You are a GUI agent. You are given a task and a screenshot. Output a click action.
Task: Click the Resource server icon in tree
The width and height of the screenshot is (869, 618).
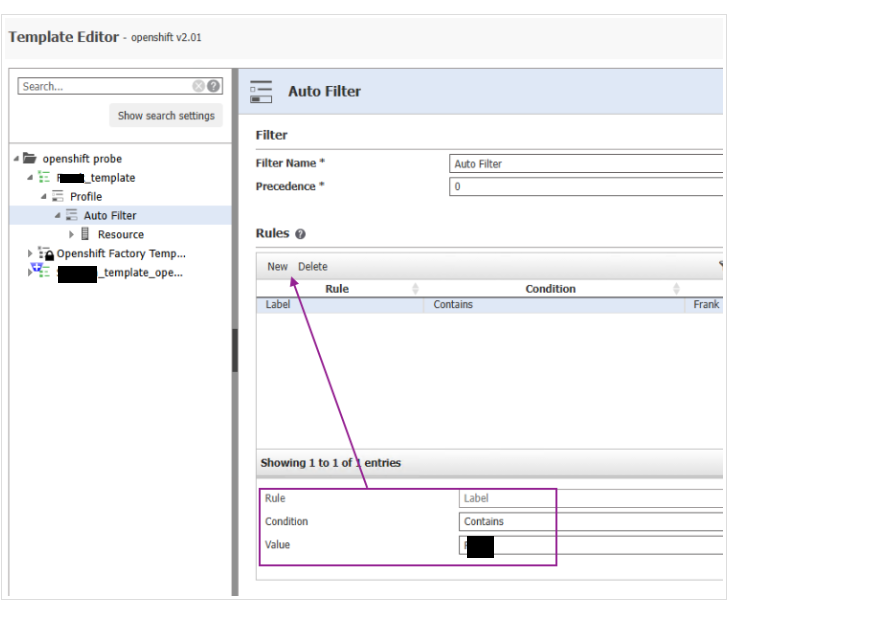pyautogui.click(x=86, y=235)
